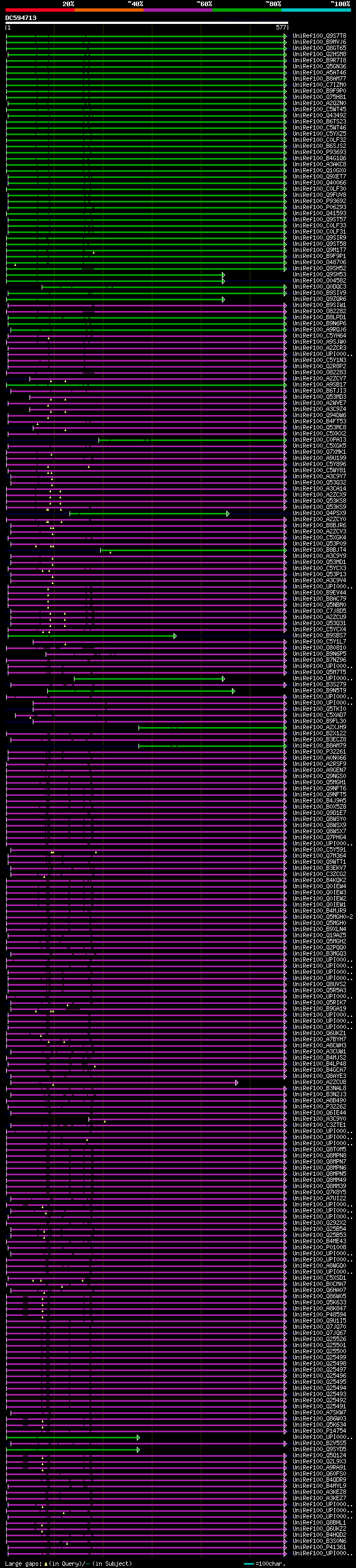Select hit UniRef100_Q9S7T8

(319, 36)
